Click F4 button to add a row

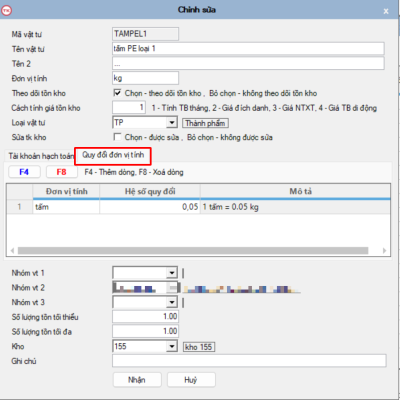point(24,172)
